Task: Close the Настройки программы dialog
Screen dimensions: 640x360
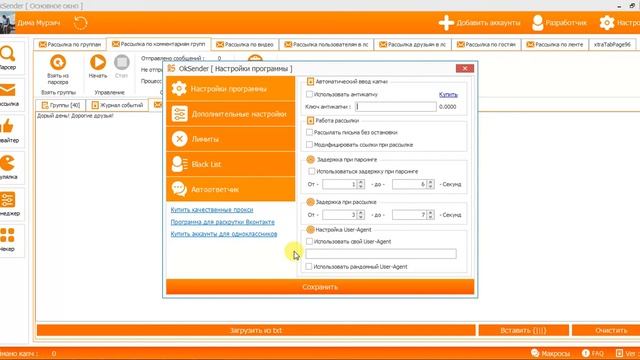Action: [x=464, y=68]
